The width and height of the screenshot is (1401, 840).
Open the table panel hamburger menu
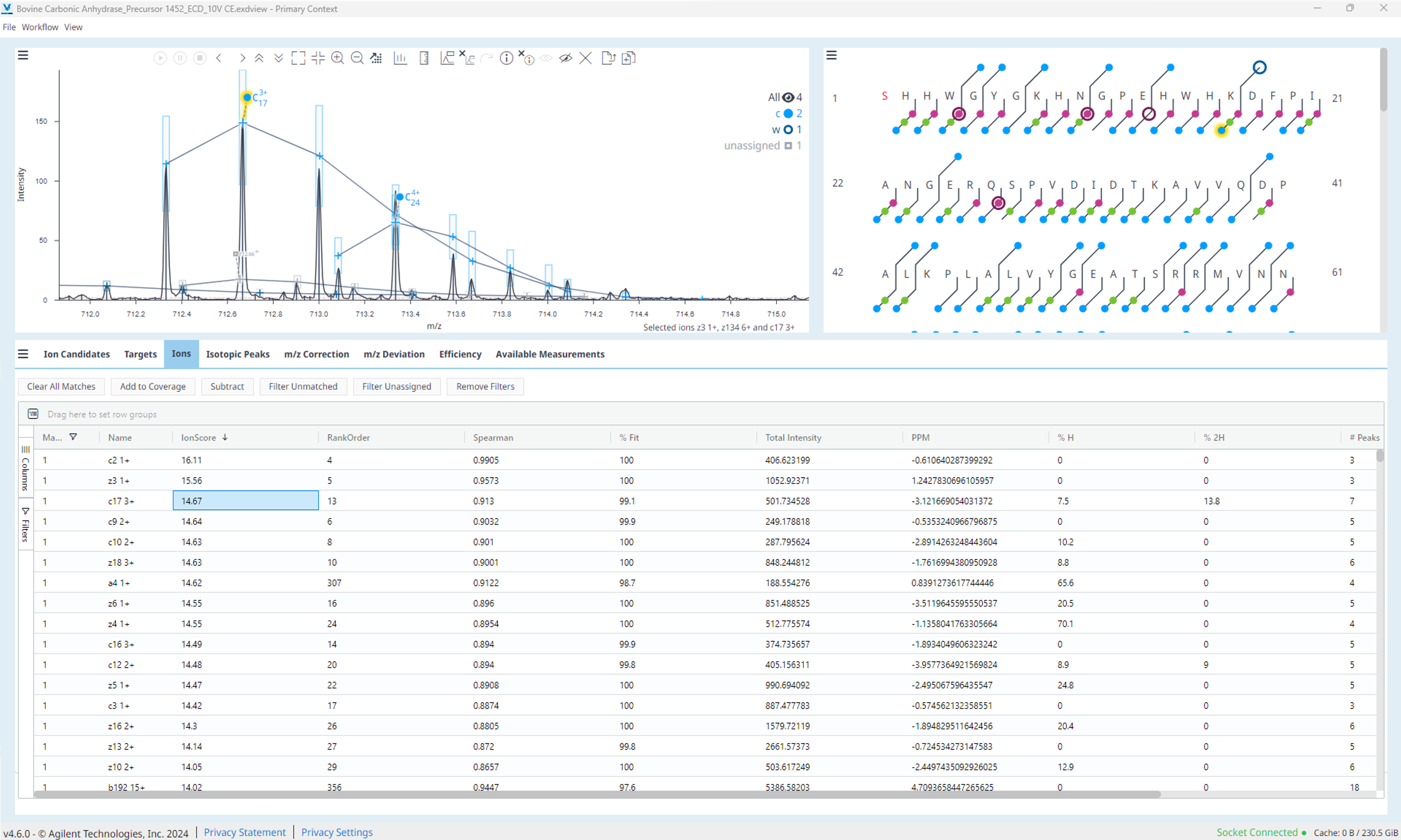point(23,354)
